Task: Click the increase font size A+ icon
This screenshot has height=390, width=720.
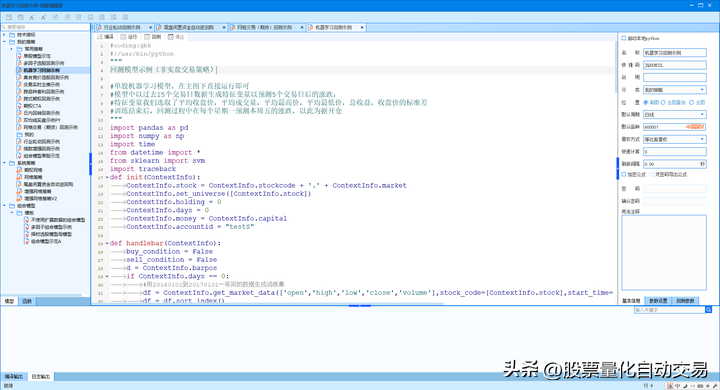Action: coord(44,17)
